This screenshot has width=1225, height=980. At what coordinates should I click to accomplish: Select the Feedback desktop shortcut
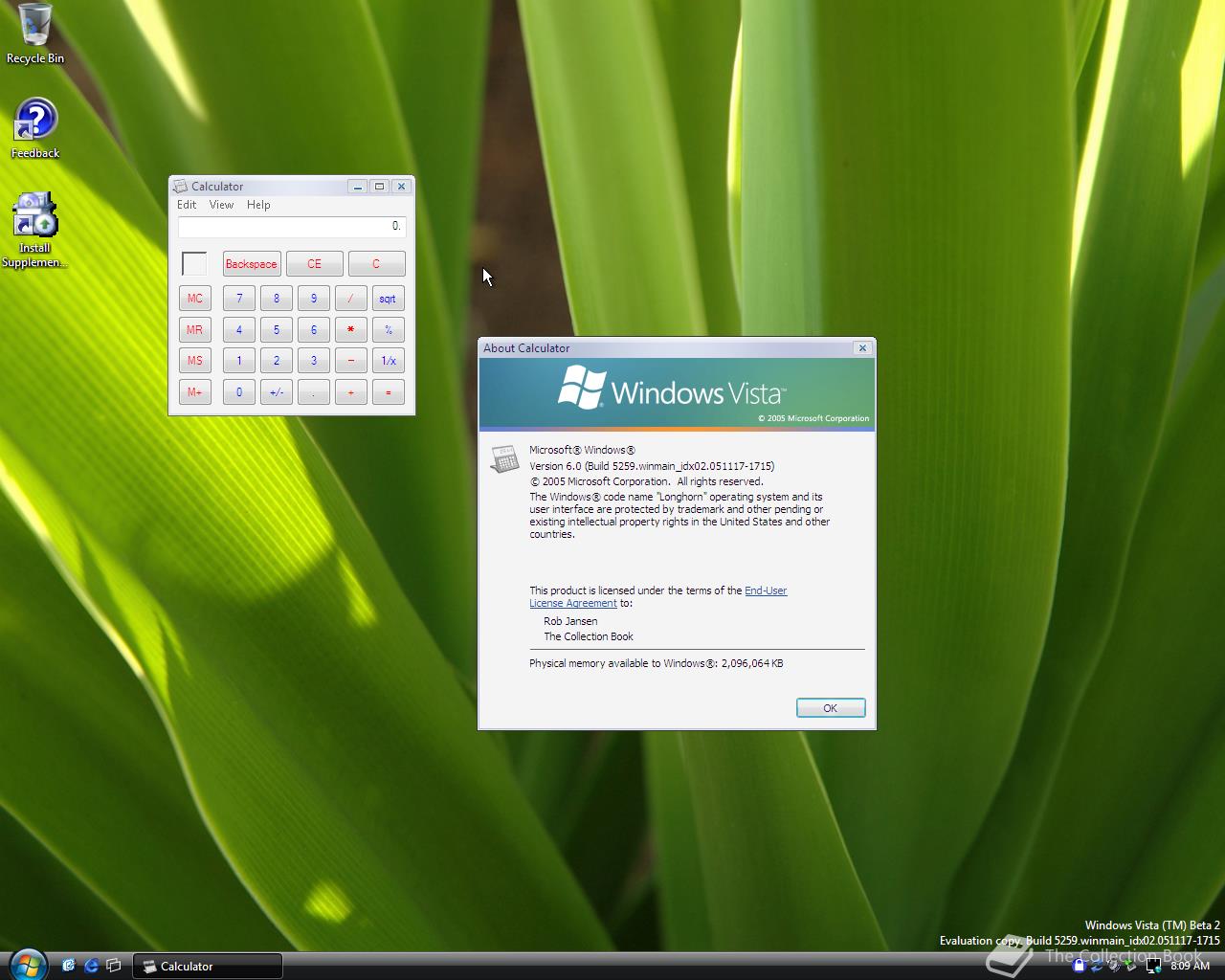[35, 128]
